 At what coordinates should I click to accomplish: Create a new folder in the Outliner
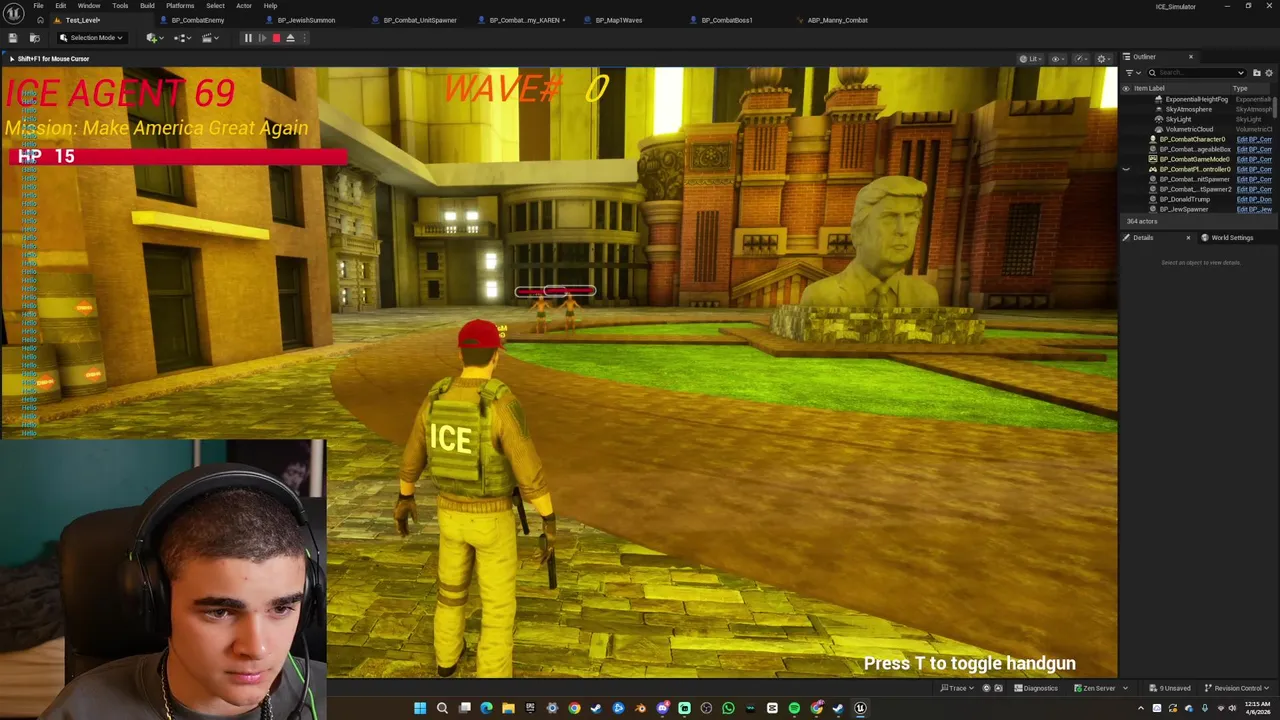pyautogui.click(x=1257, y=73)
